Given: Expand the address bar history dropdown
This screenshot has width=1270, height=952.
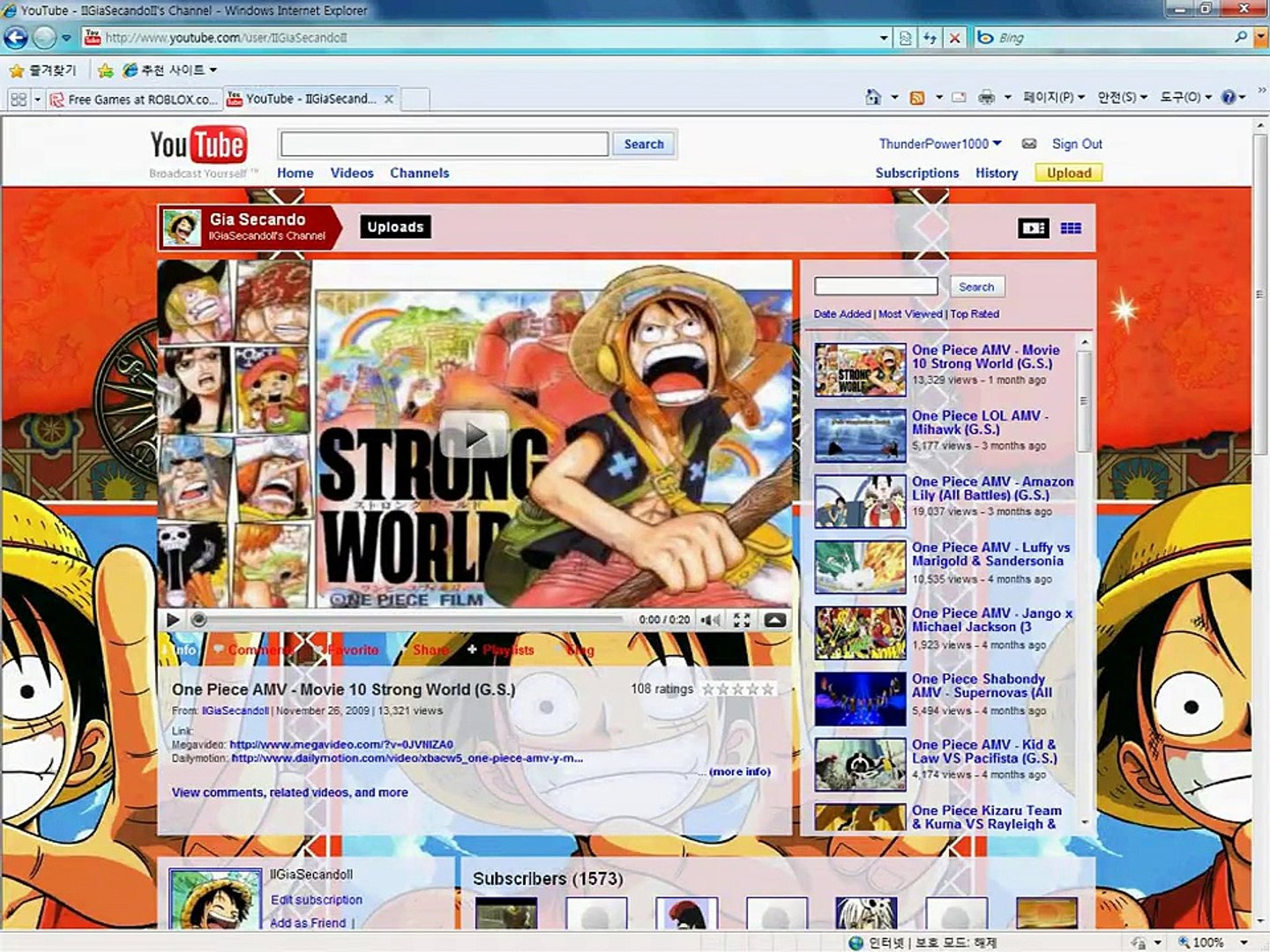Looking at the screenshot, I should 884,38.
